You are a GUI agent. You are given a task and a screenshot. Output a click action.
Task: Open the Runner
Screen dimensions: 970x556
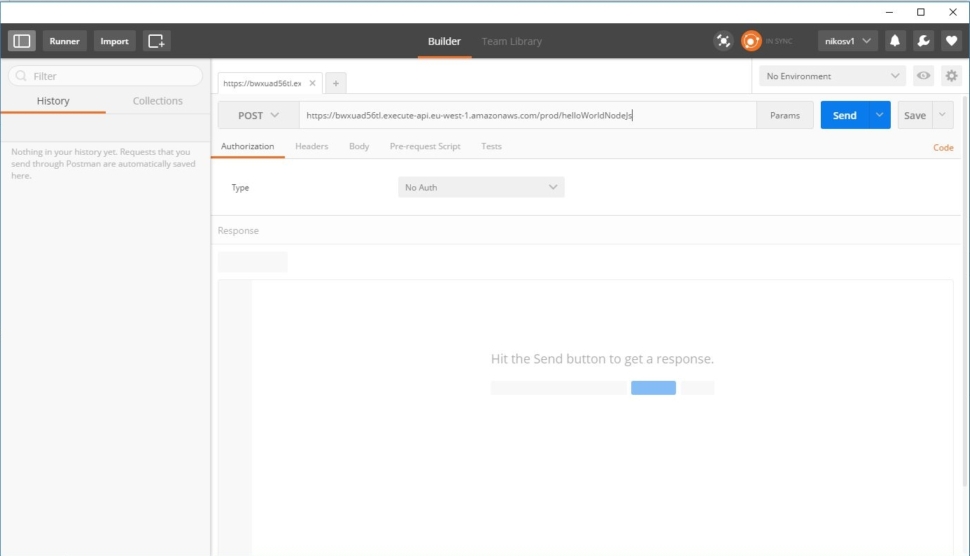point(64,41)
